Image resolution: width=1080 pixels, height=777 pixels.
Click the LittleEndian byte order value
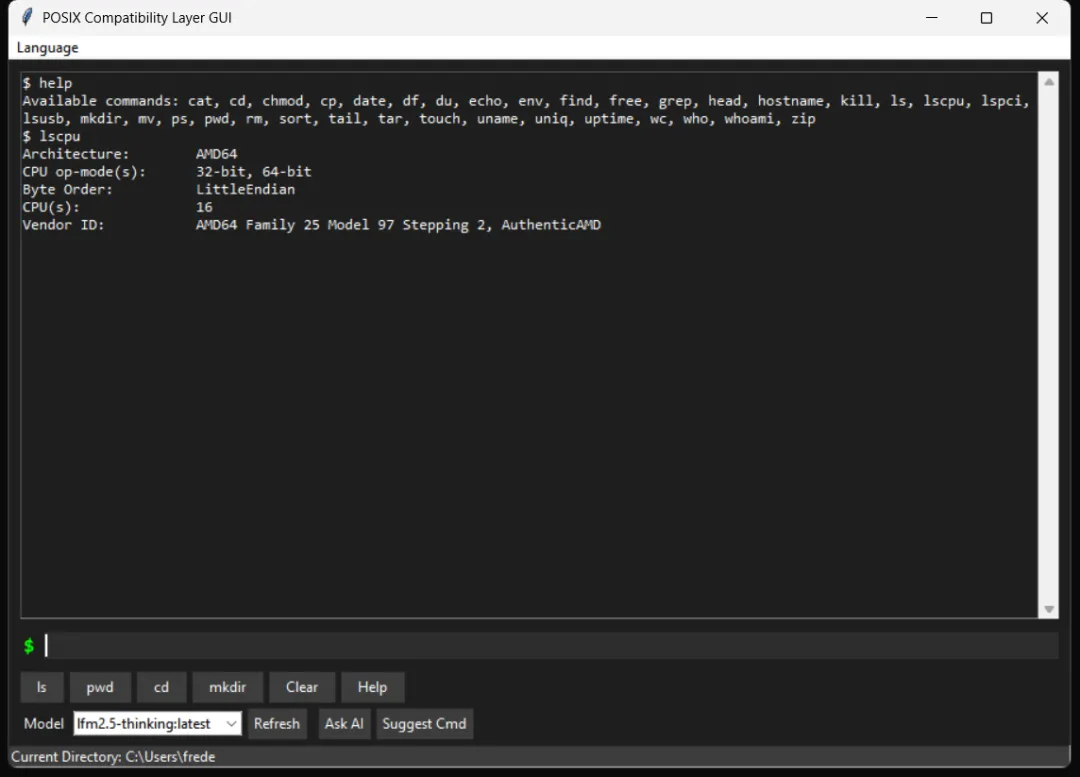(x=245, y=189)
